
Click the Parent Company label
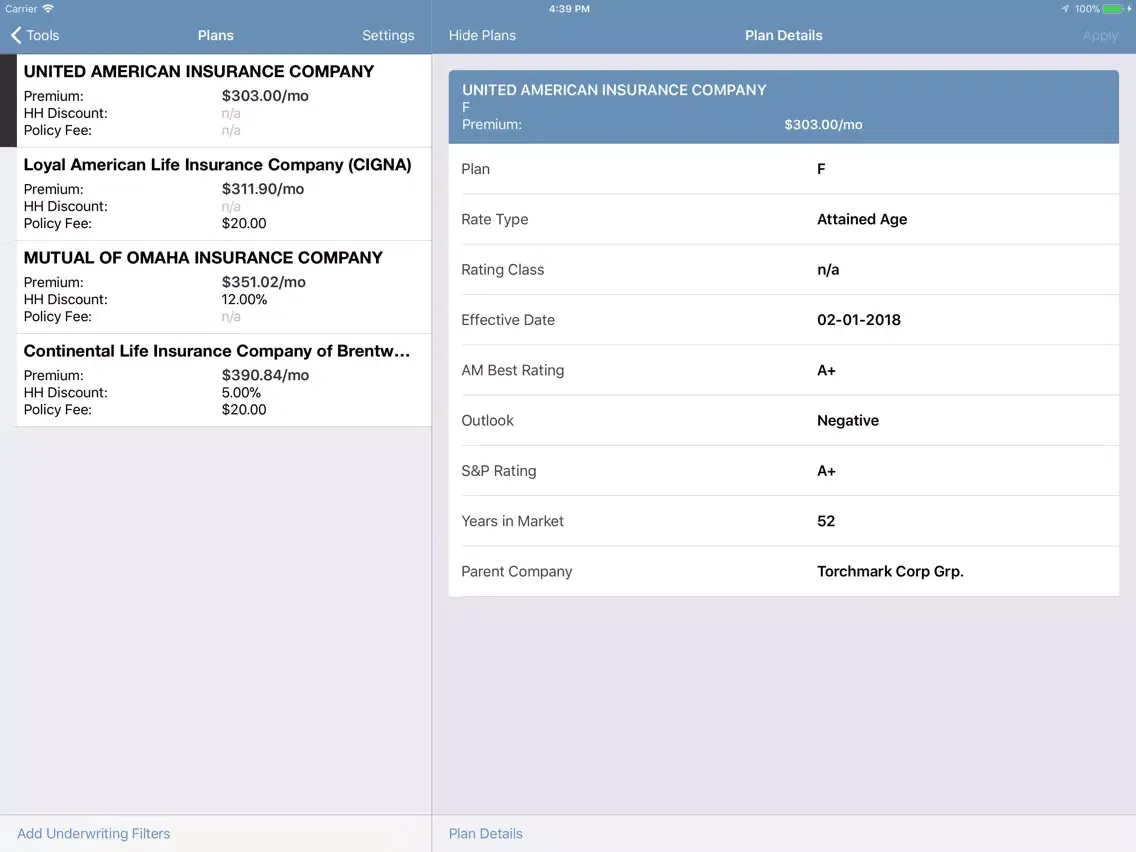coord(517,572)
